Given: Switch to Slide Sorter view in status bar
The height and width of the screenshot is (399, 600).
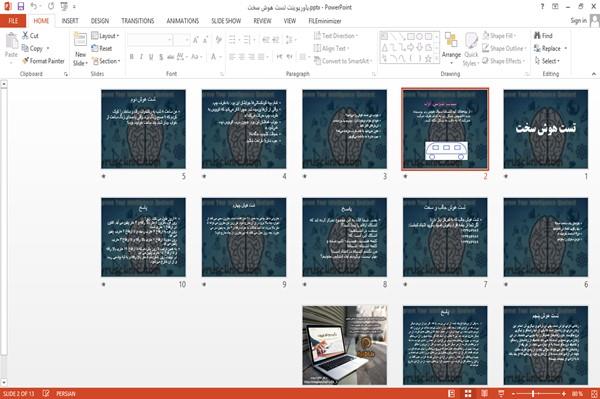Looking at the screenshot, I should (468, 394).
